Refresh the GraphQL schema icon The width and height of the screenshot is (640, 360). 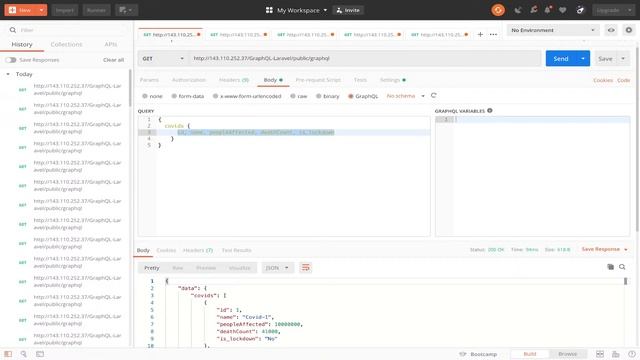point(433,96)
